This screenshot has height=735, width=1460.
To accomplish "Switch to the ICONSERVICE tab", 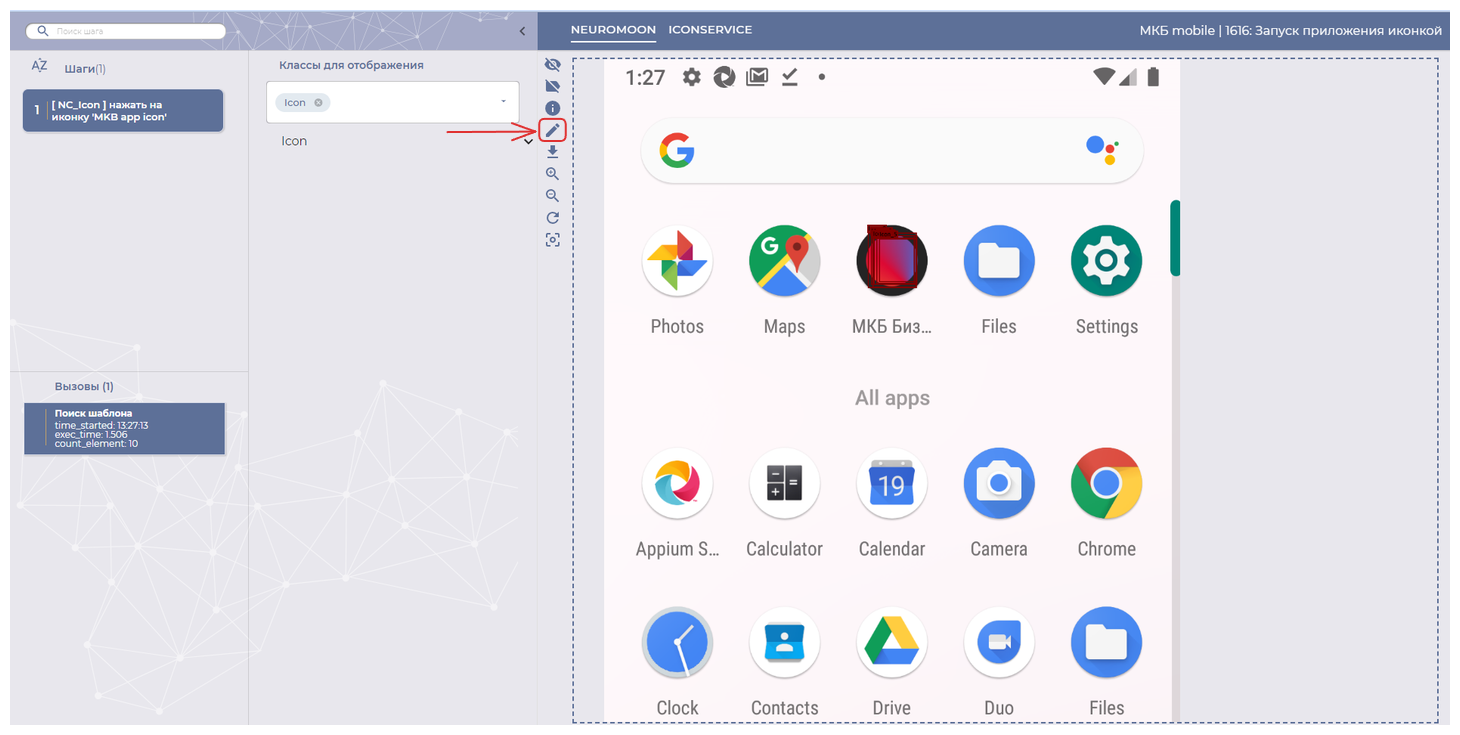I will click(710, 30).
